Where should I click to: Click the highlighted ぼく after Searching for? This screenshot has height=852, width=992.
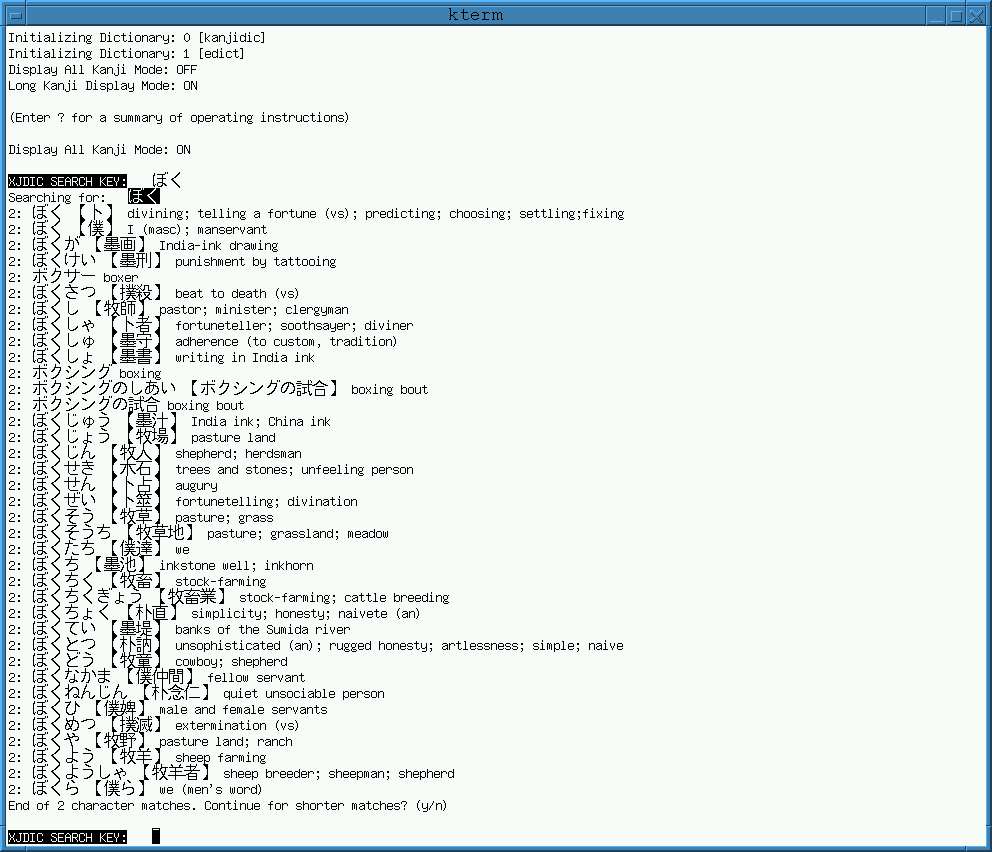click(143, 197)
